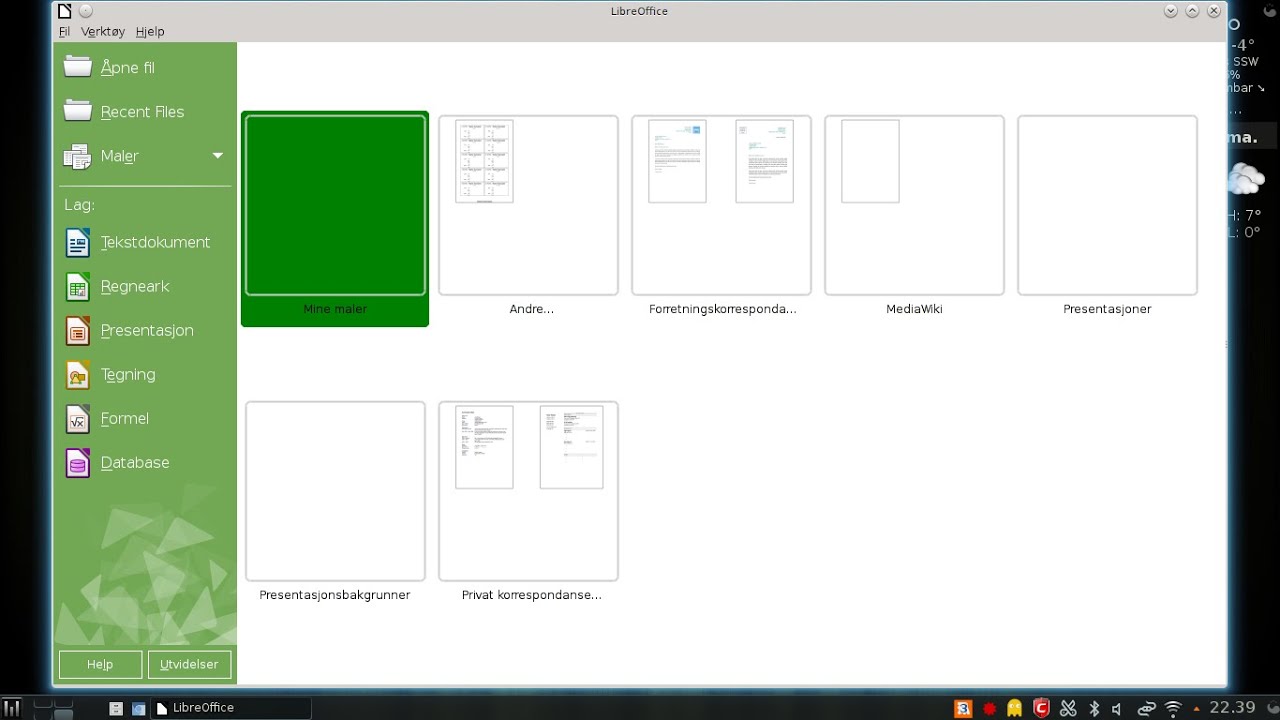The height and width of the screenshot is (720, 1280).
Task: Click the scissors clipboard tray icon
Action: [x=1068, y=708]
